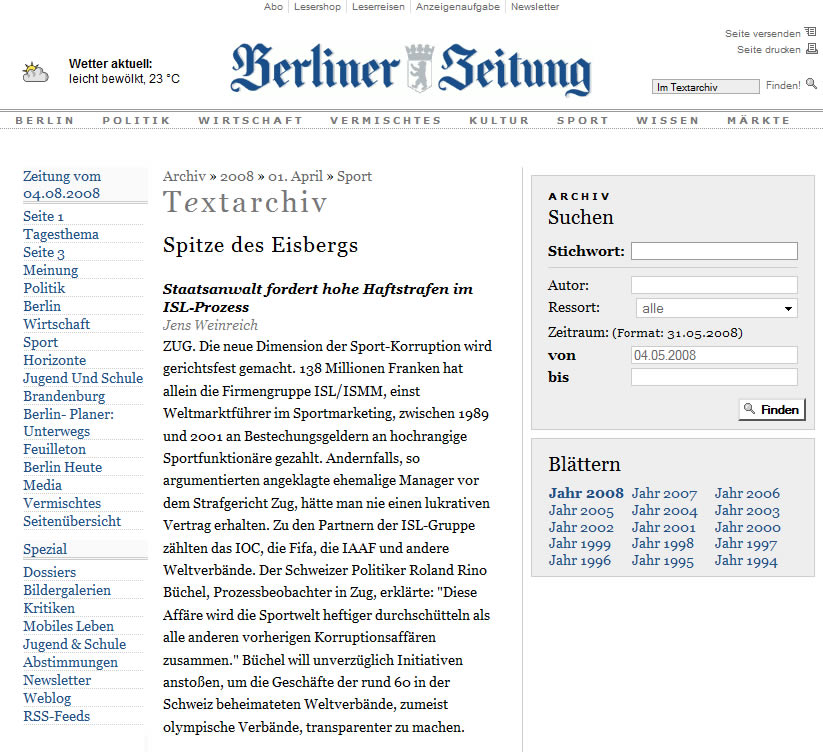
Task: Click the Finden button in the Archiv search box
Action: [x=772, y=409]
